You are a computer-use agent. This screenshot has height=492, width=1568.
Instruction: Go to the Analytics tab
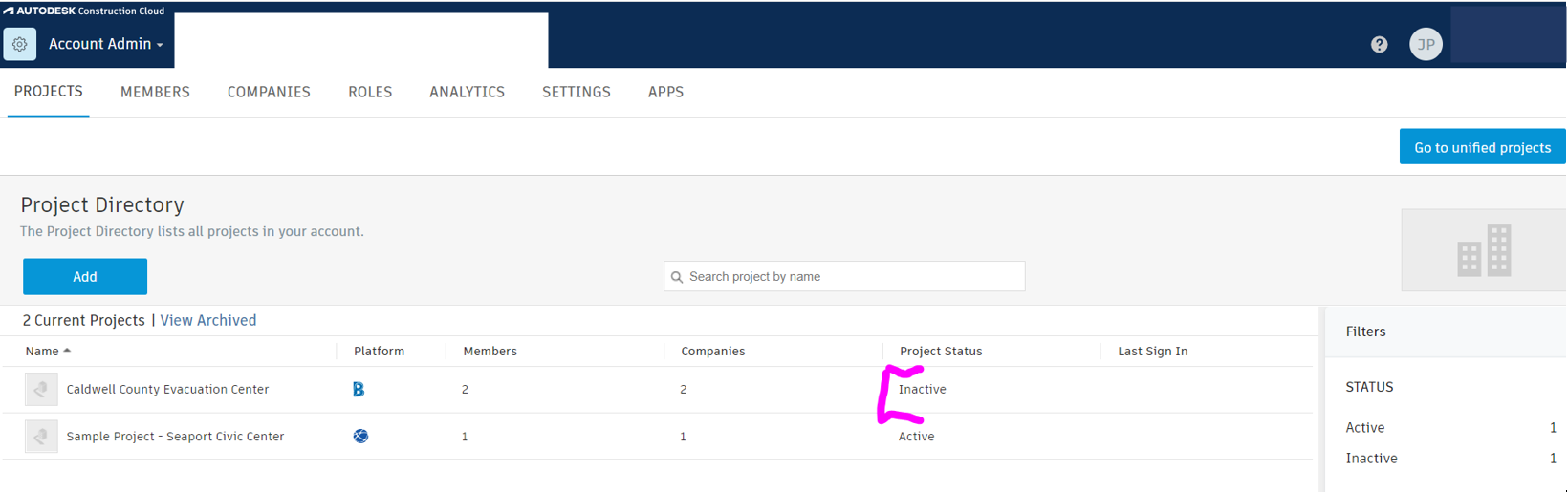[x=467, y=92]
